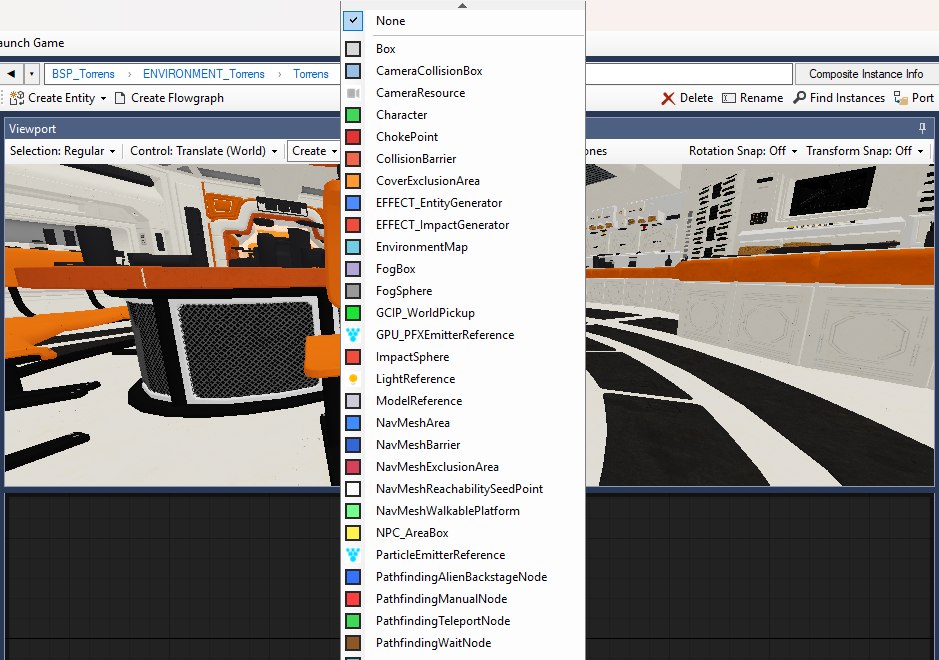Choose PathfindingTeleportNode from the list
Image resolution: width=939 pixels, height=660 pixels.
tap(463, 621)
